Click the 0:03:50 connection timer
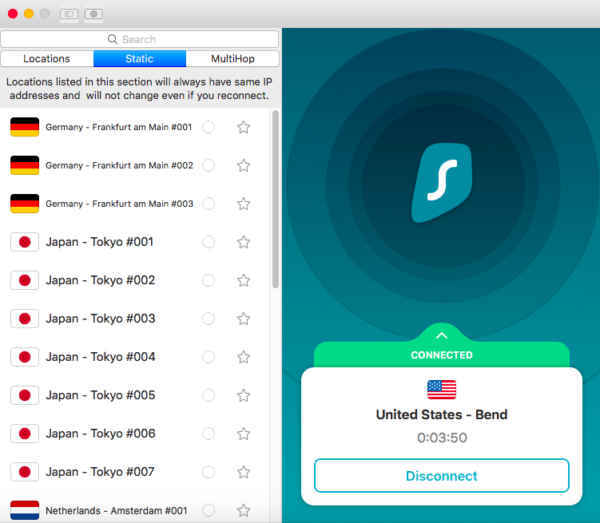Viewport: 600px width, 523px height. pyautogui.click(x=442, y=437)
